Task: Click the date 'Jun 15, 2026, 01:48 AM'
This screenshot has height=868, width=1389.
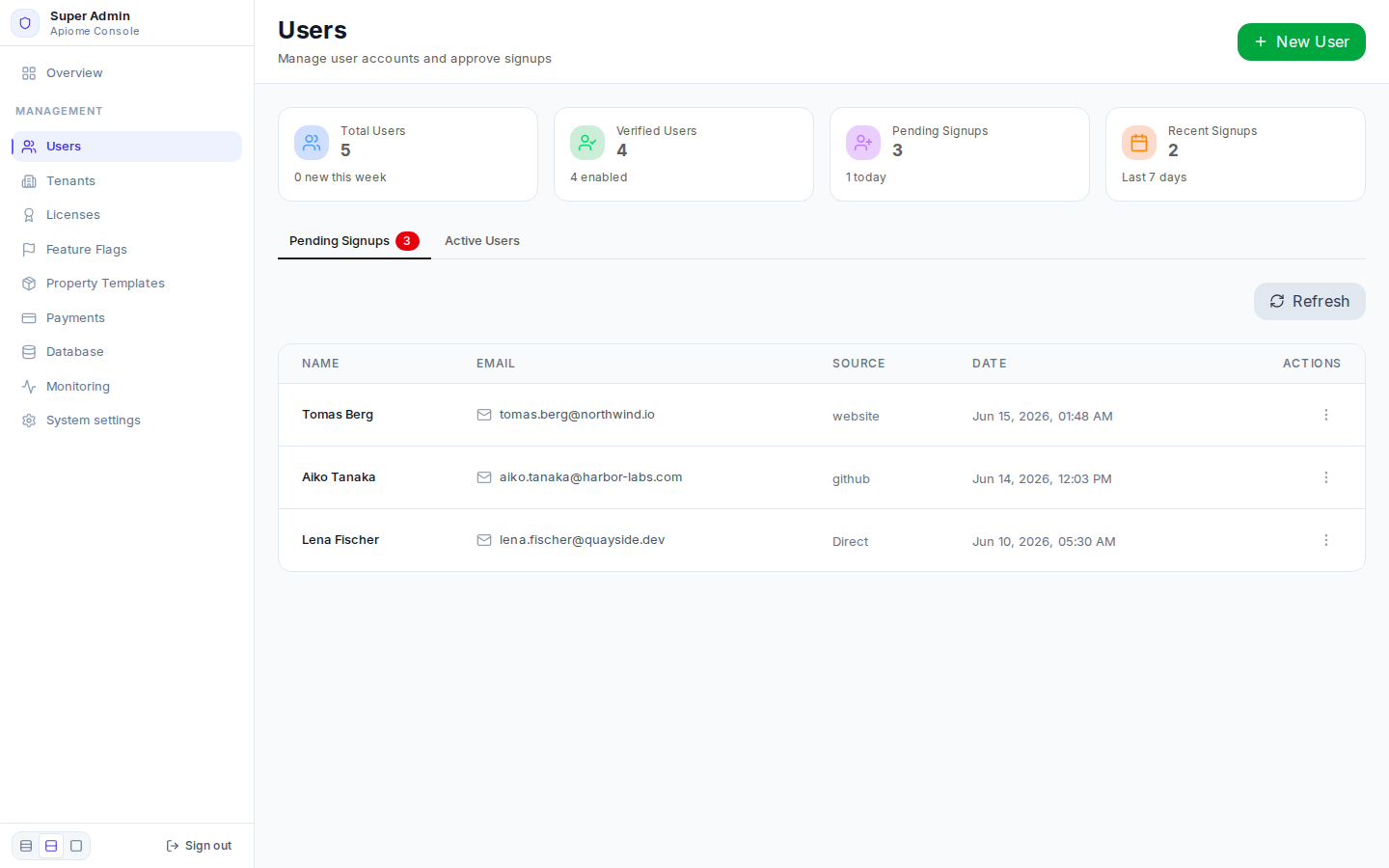Action: click(x=1043, y=417)
